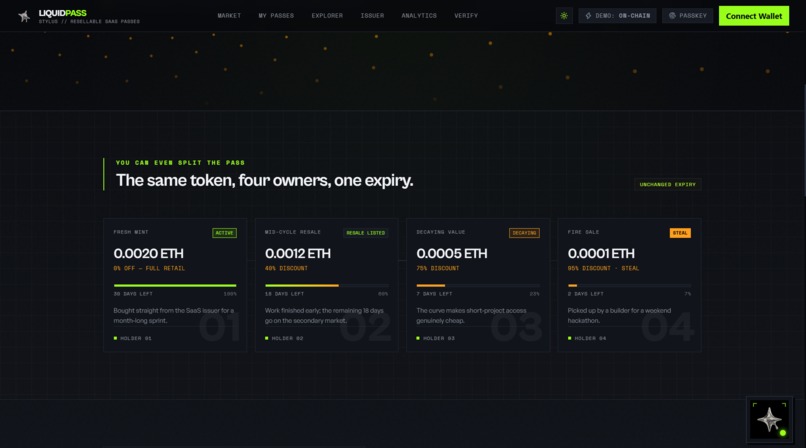
Task: Open the Issuer nav item
Action: coord(372,16)
